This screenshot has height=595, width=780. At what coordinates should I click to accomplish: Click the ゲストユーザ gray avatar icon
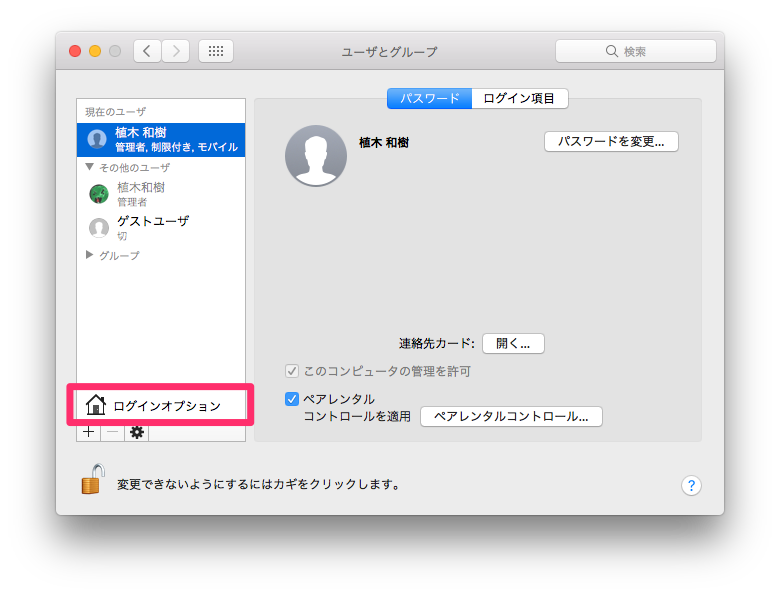[99, 228]
